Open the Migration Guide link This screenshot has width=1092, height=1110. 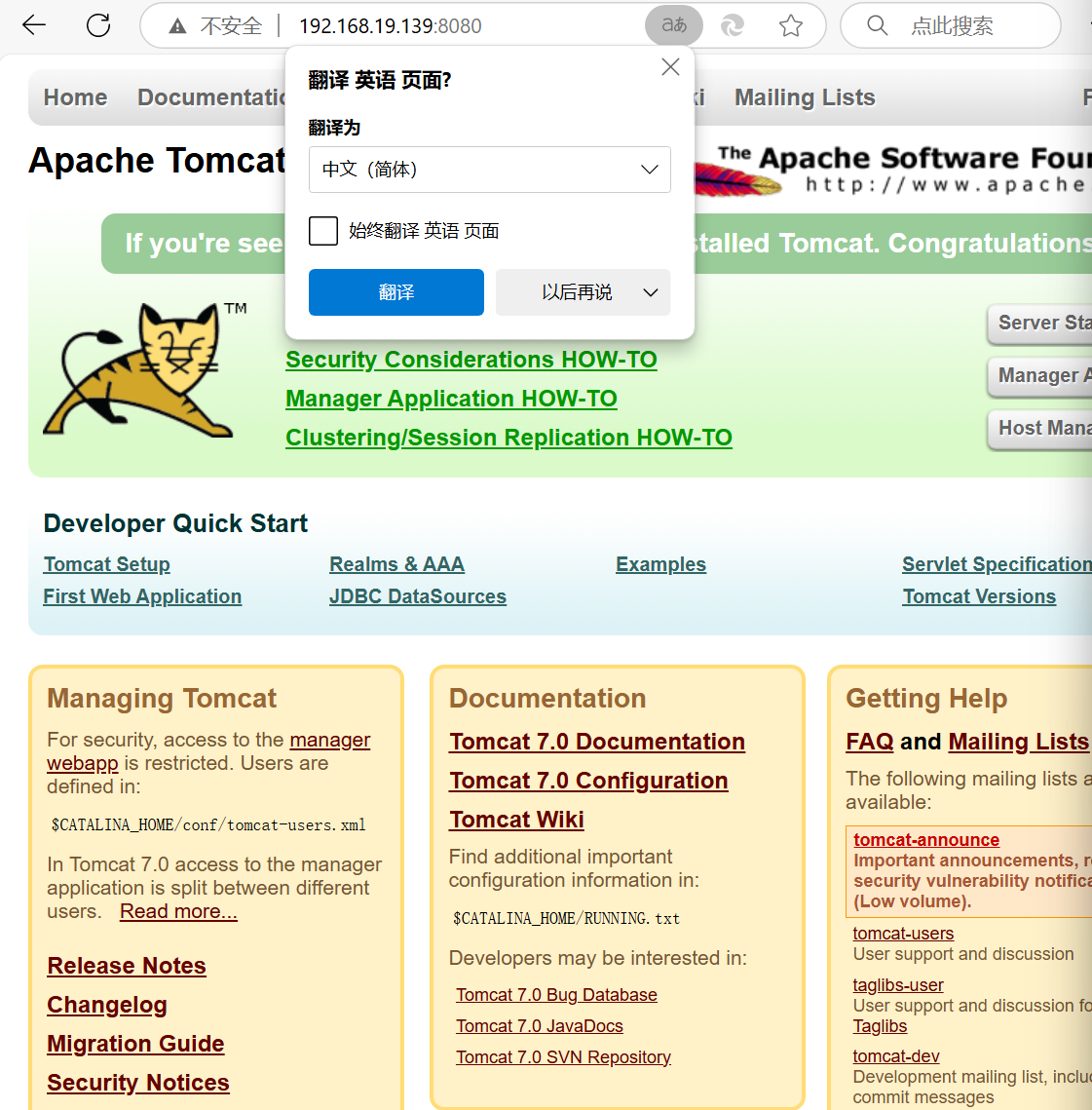coord(135,1044)
